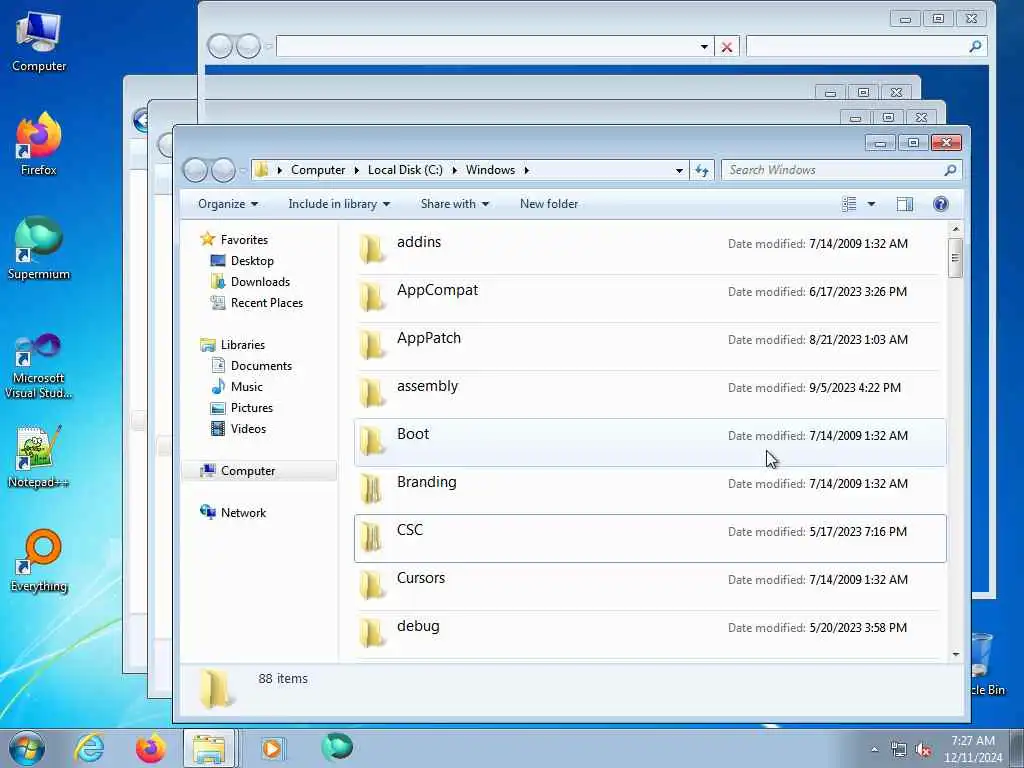
Task: Open Recent Places in the navigation pane
Action: (266, 302)
